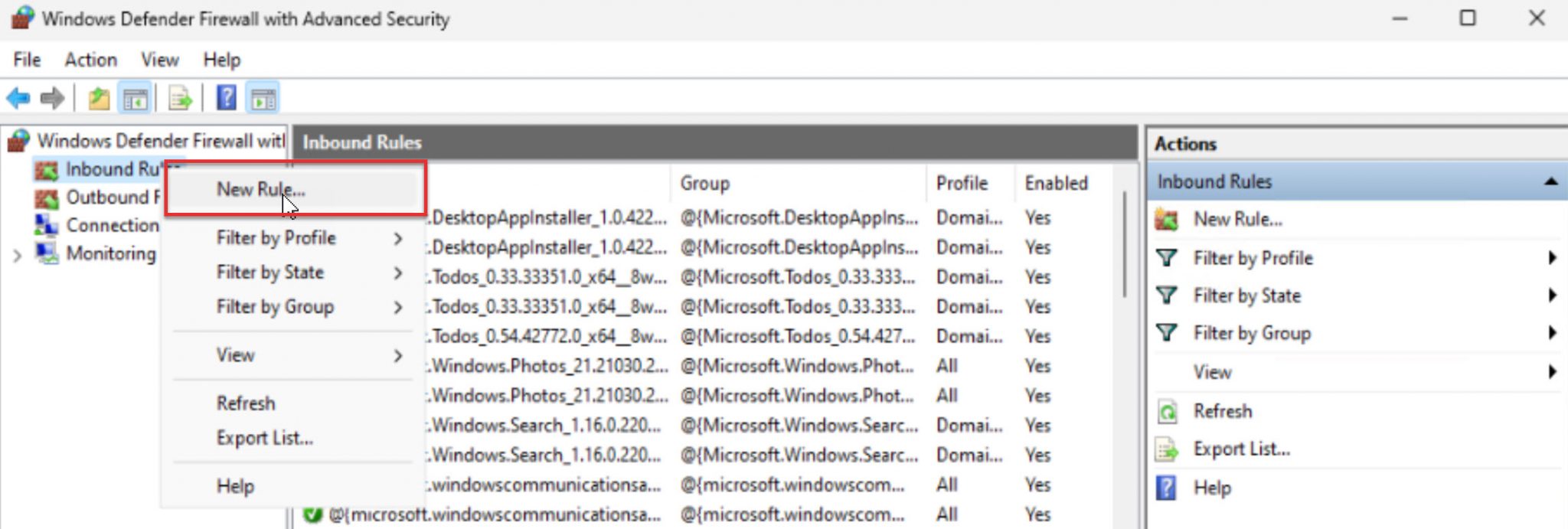Image resolution: width=1568 pixels, height=529 pixels.
Task: Open Filter by Profile submenu arrow in context menu
Action: click(398, 239)
